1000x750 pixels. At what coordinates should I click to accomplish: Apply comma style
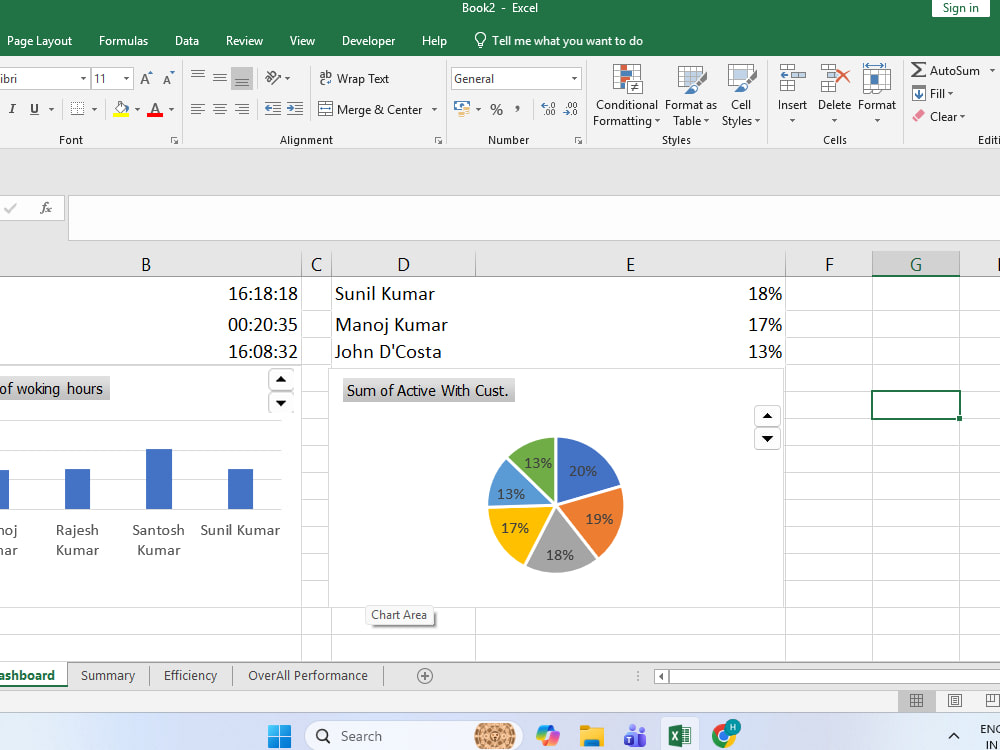click(517, 110)
